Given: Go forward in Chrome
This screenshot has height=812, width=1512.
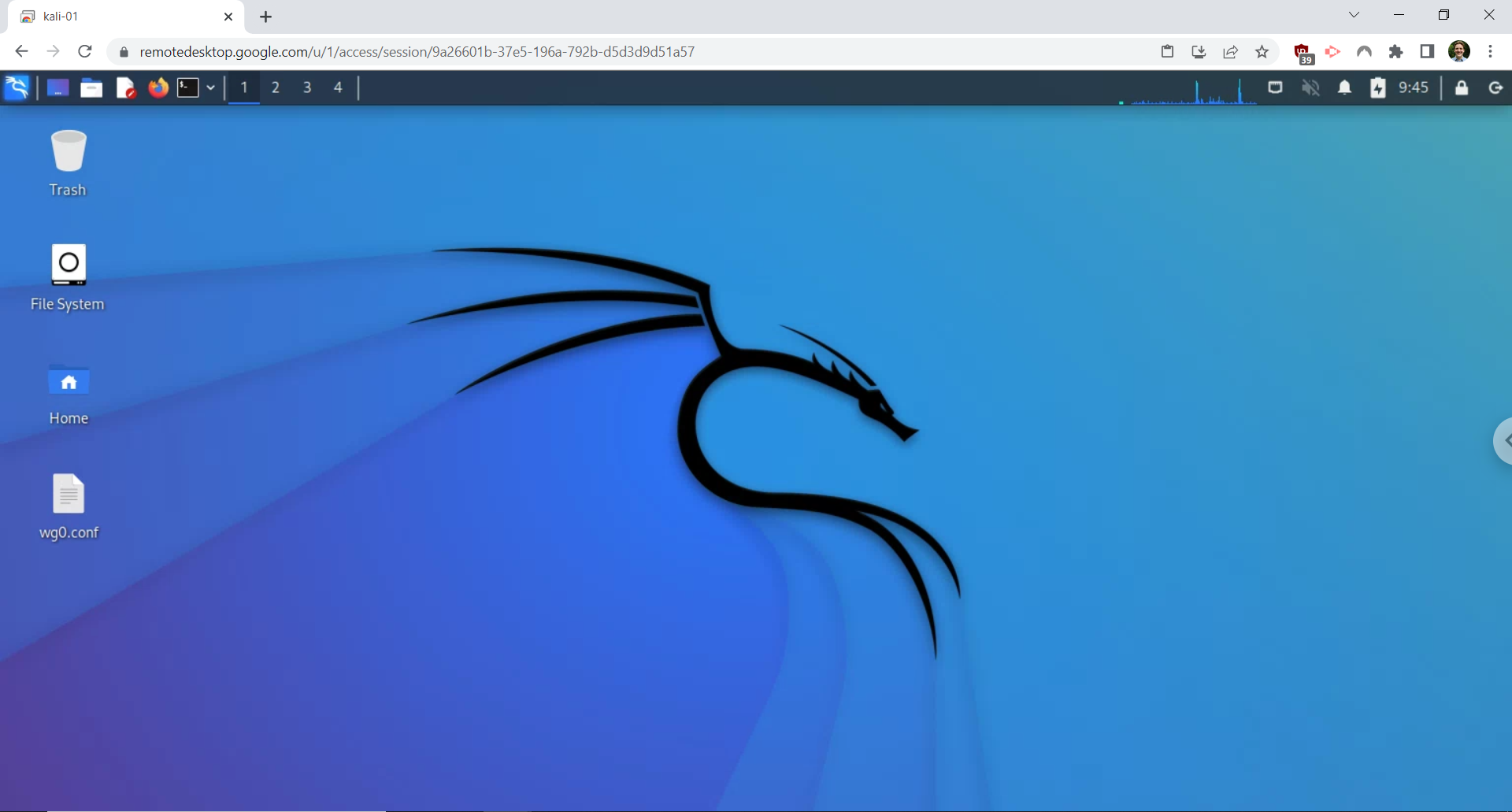Looking at the screenshot, I should [53, 51].
